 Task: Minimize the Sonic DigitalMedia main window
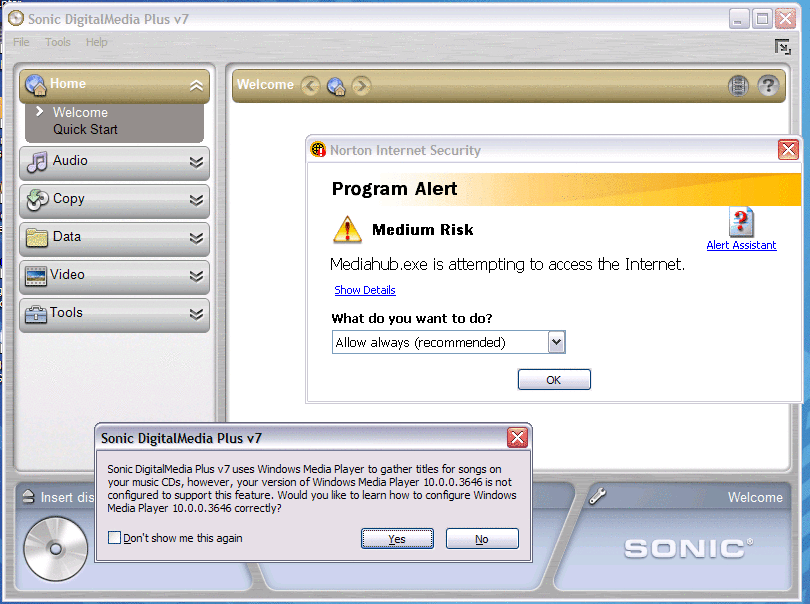pos(739,19)
